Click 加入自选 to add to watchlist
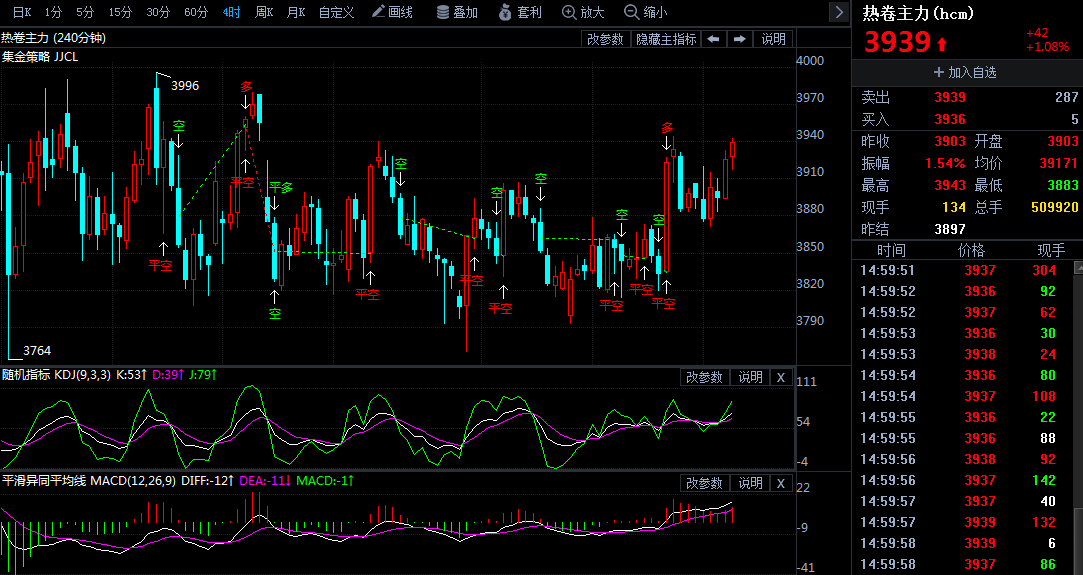Image resolution: width=1083 pixels, height=575 pixels. (x=965, y=72)
